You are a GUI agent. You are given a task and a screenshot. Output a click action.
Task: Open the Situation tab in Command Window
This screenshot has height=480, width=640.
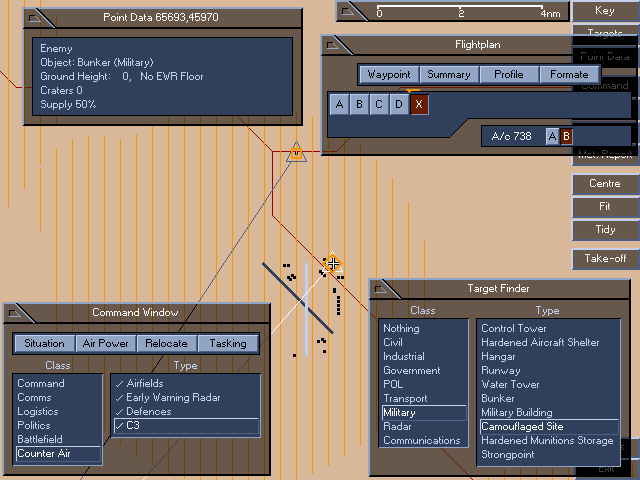click(44, 343)
